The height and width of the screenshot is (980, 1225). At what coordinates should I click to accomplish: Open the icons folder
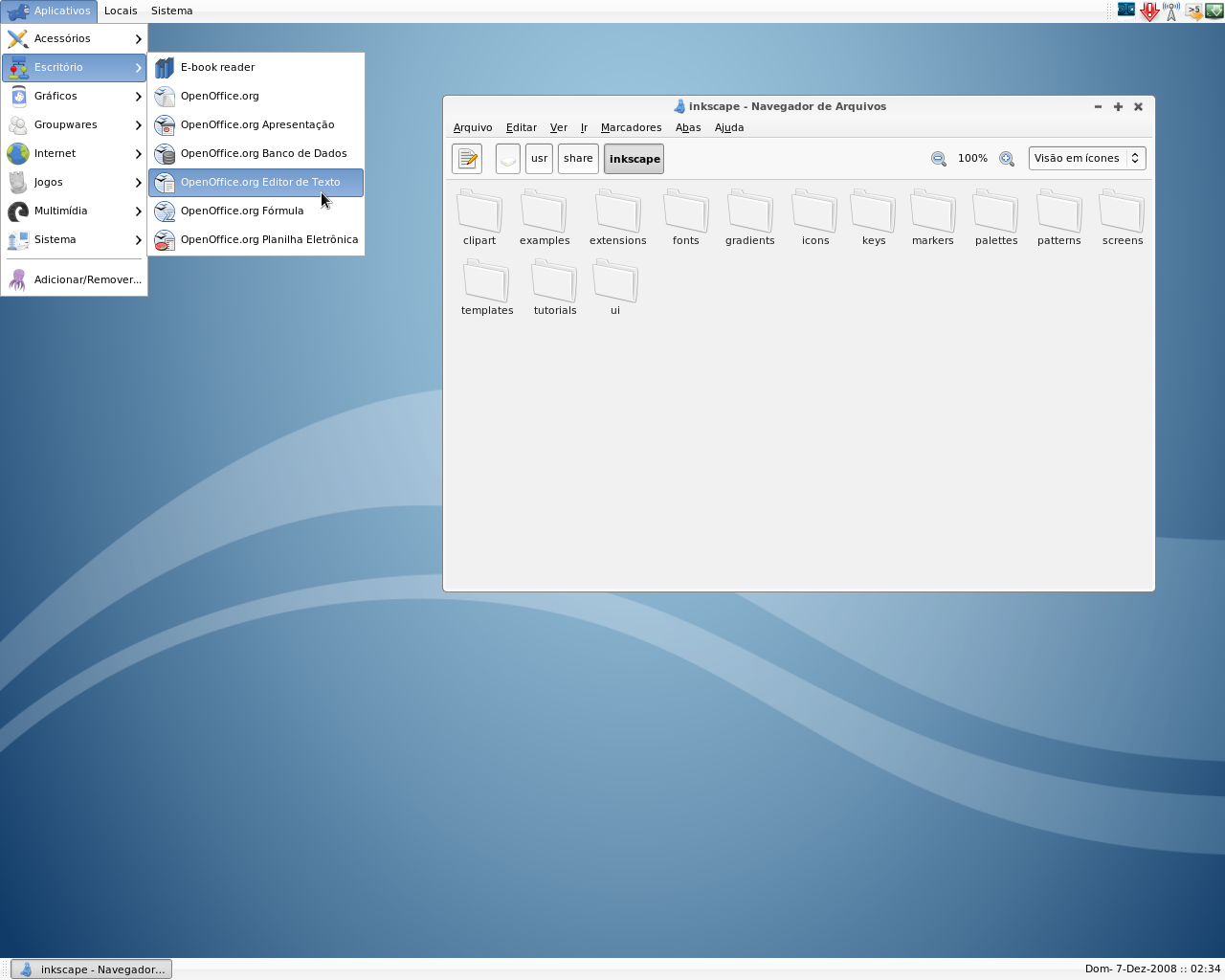coord(815,217)
